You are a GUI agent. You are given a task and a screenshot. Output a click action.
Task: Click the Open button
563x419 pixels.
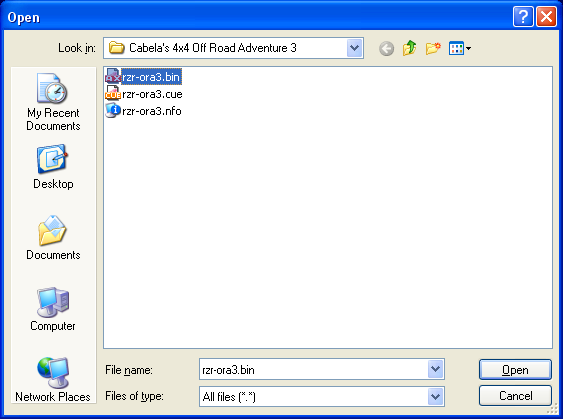[515, 369]
